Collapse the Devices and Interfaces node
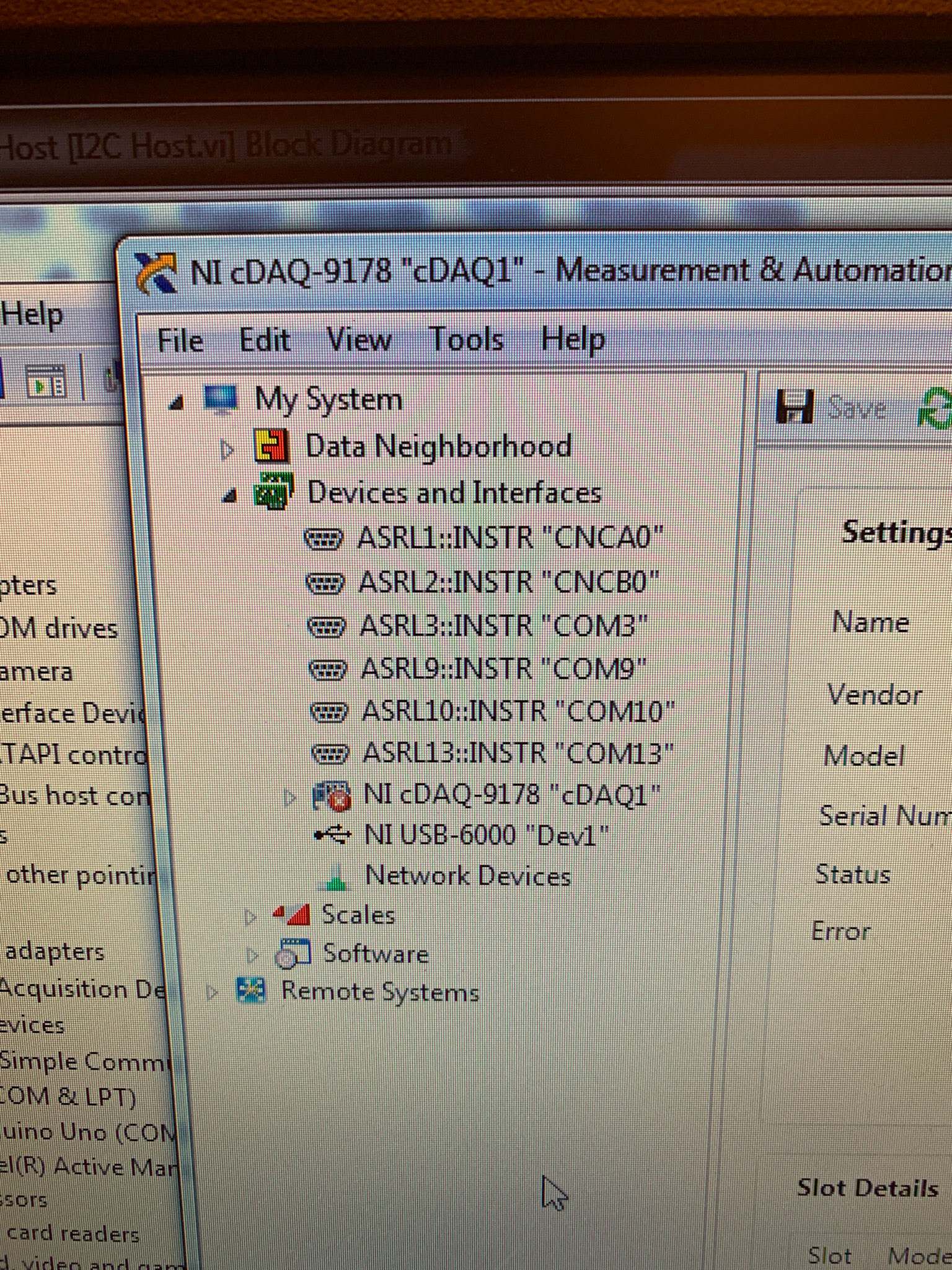This screenshot has height=1270, width=952. (230, 495)
